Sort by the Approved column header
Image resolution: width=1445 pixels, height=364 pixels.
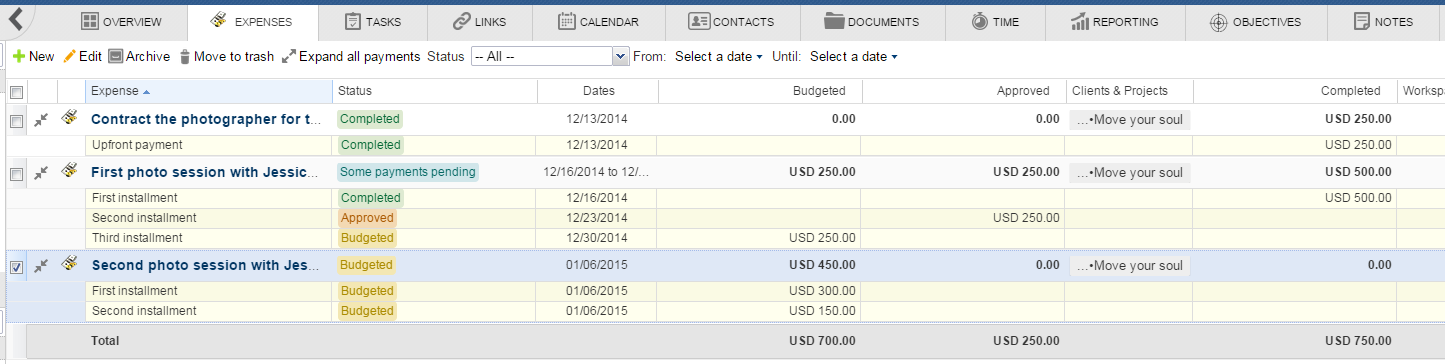click(964, 91)
